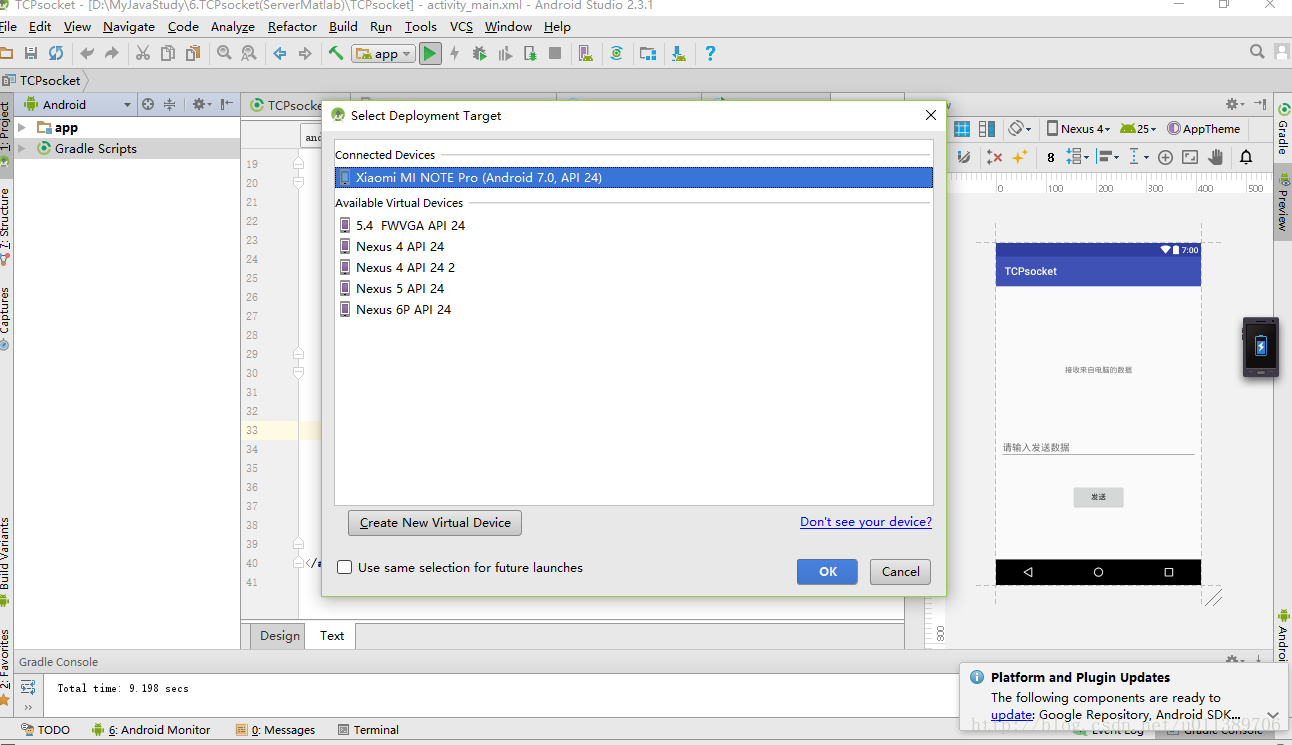The height and width of the screenshot is (745, 1292).
Task: Click the Don't see your device? link
Action: (x=866, y=522)
